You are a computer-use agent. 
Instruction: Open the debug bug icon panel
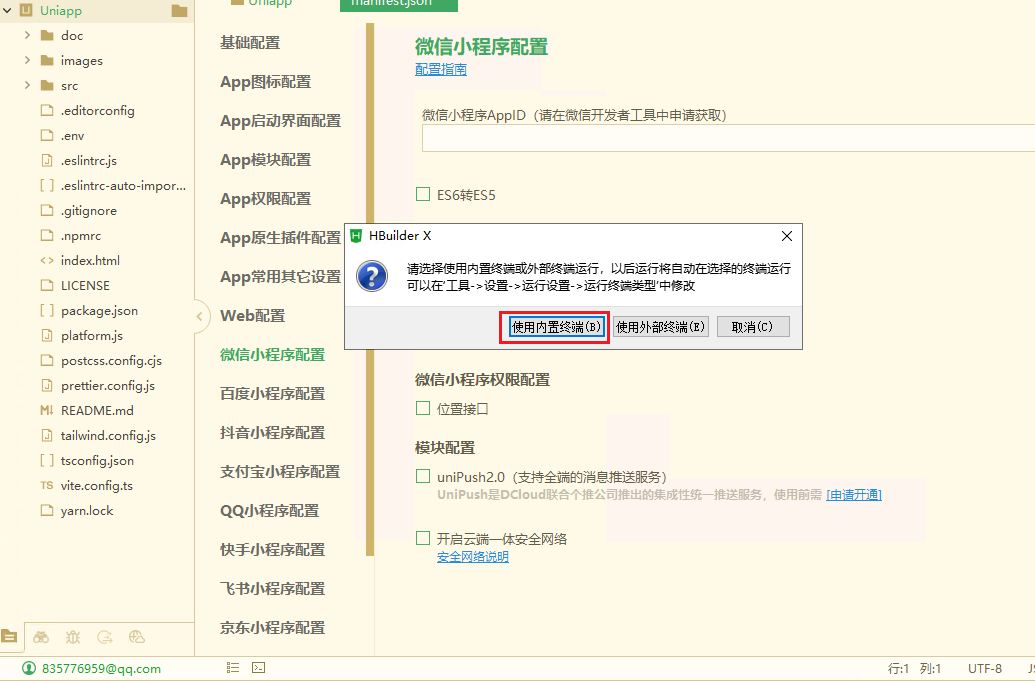73,636
